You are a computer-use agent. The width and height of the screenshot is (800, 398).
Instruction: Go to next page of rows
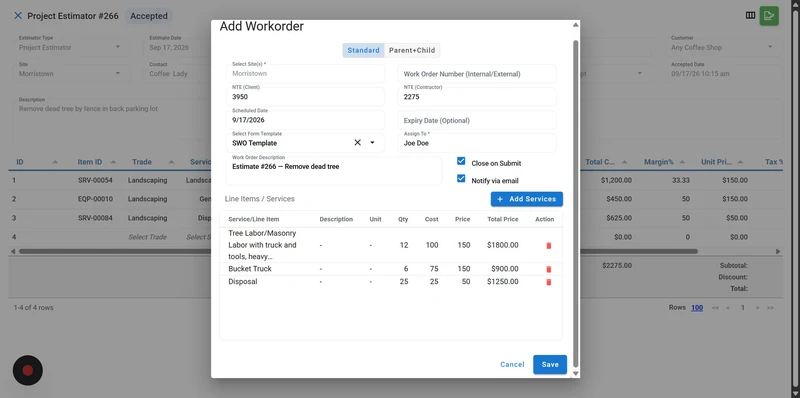pyautogui.click(x=758, y=308)
